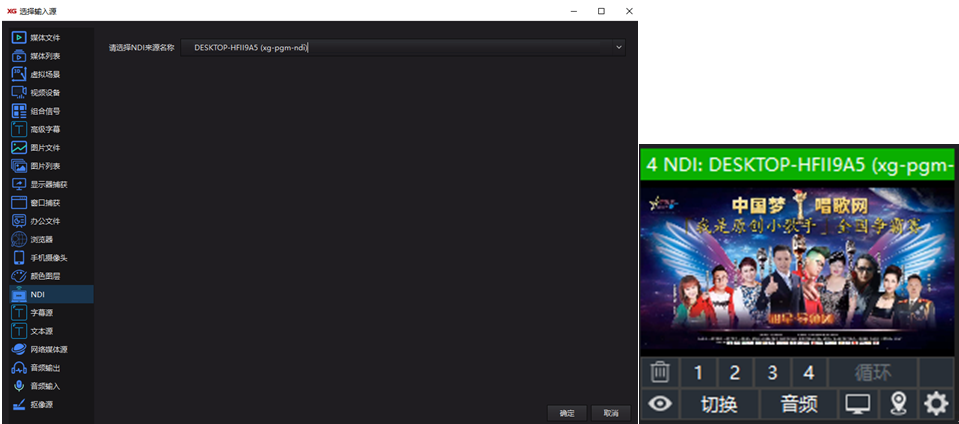
Task: Select the 网络媒体源 network media planet icon
Action: pyautogui.click(x=19, y=349)
